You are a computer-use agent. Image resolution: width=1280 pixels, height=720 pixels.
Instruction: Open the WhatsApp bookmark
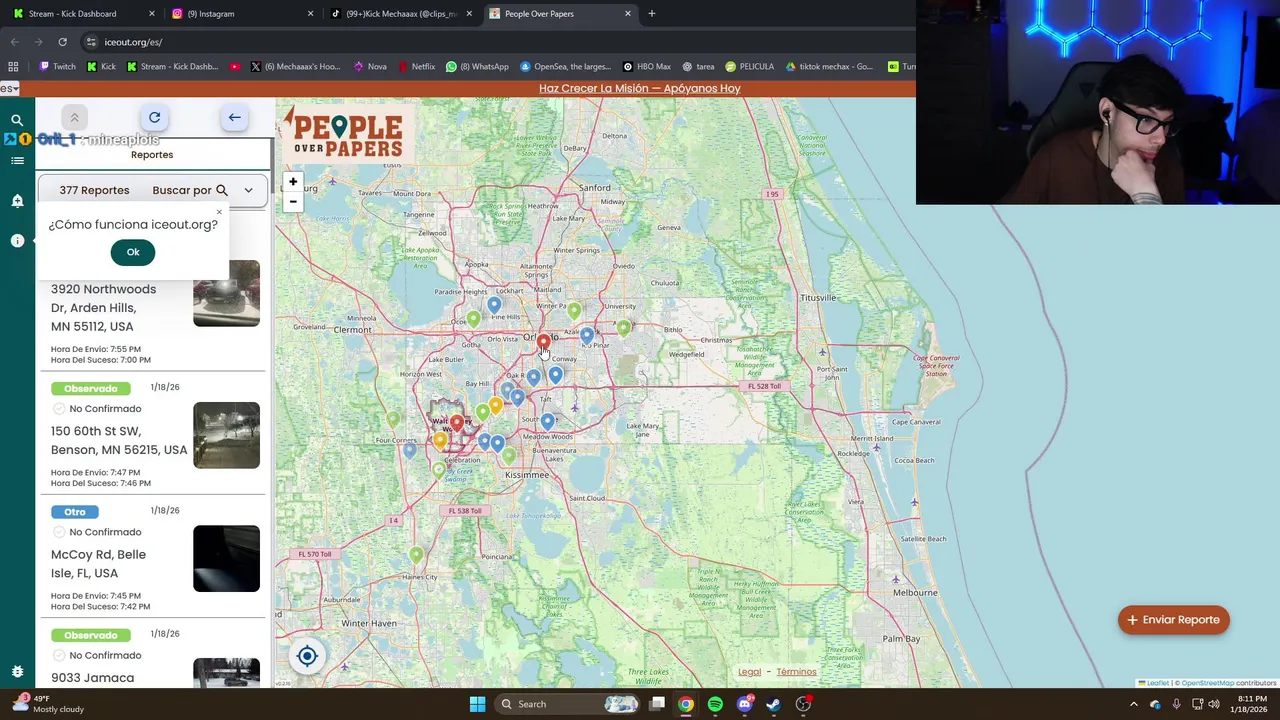coord(477,67)
